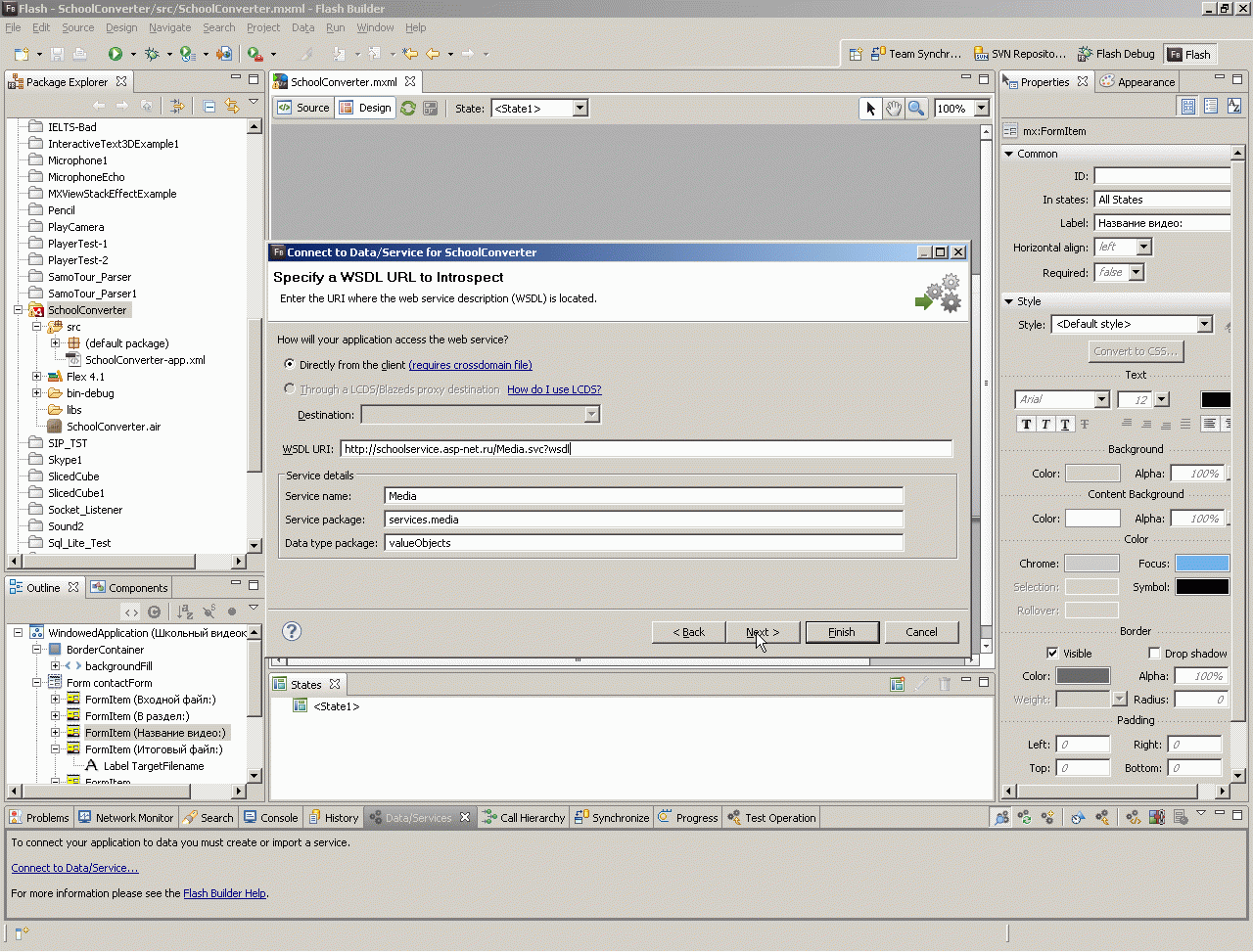The width and height of the screenshot is (1253, 952).
Task: Select the zoom magnifier tool
Action: 916,109
